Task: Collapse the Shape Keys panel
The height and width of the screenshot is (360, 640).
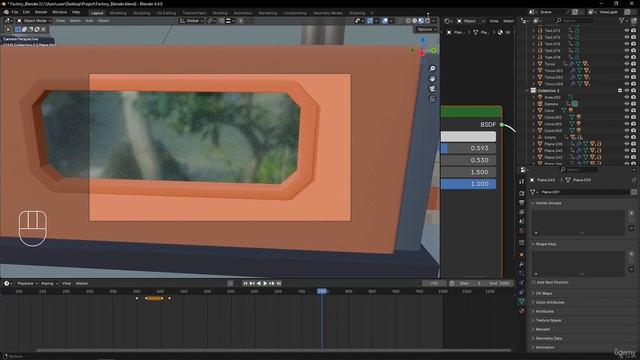Action: [x=546, y=244]
